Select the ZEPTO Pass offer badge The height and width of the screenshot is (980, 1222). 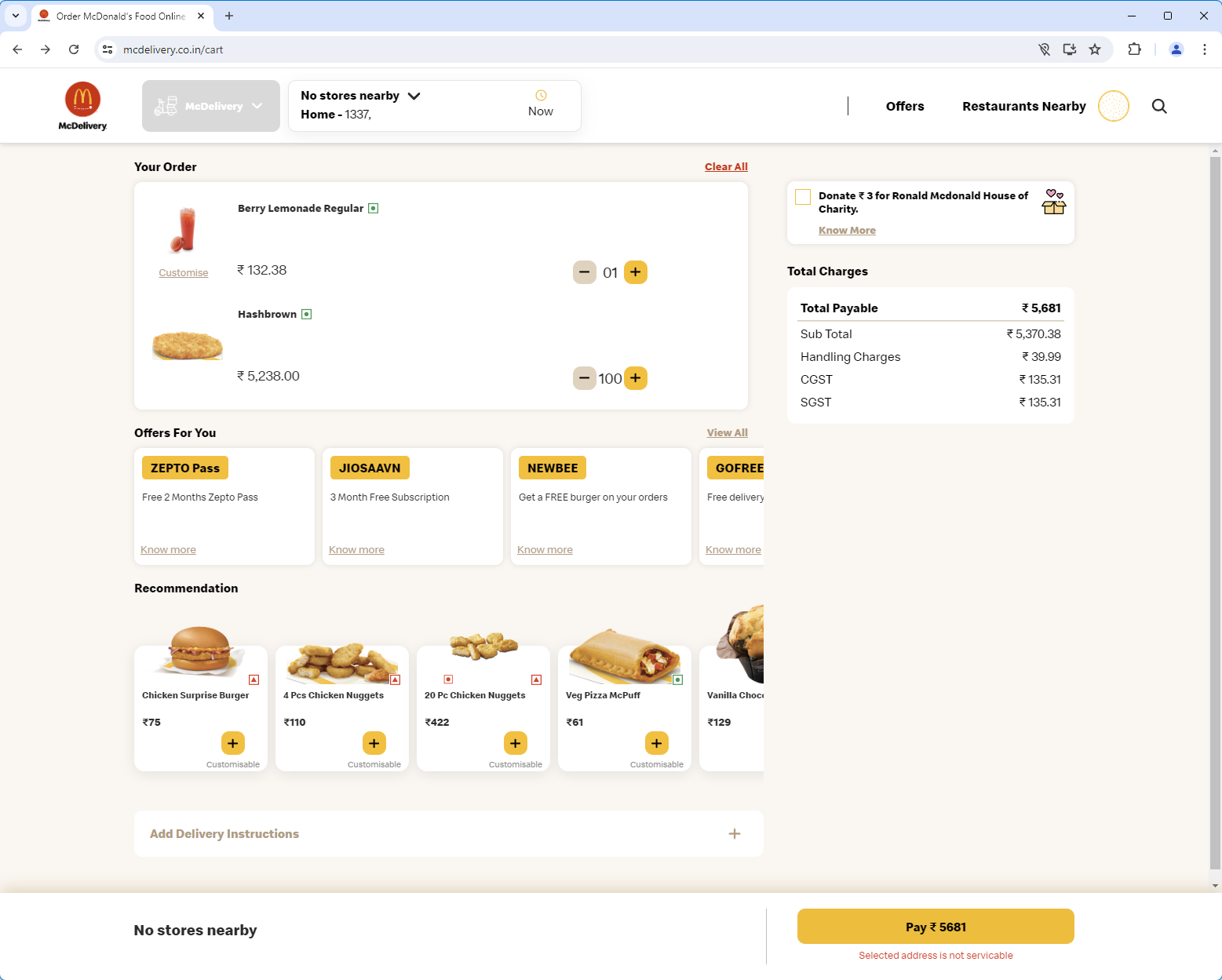pos(185,468)
